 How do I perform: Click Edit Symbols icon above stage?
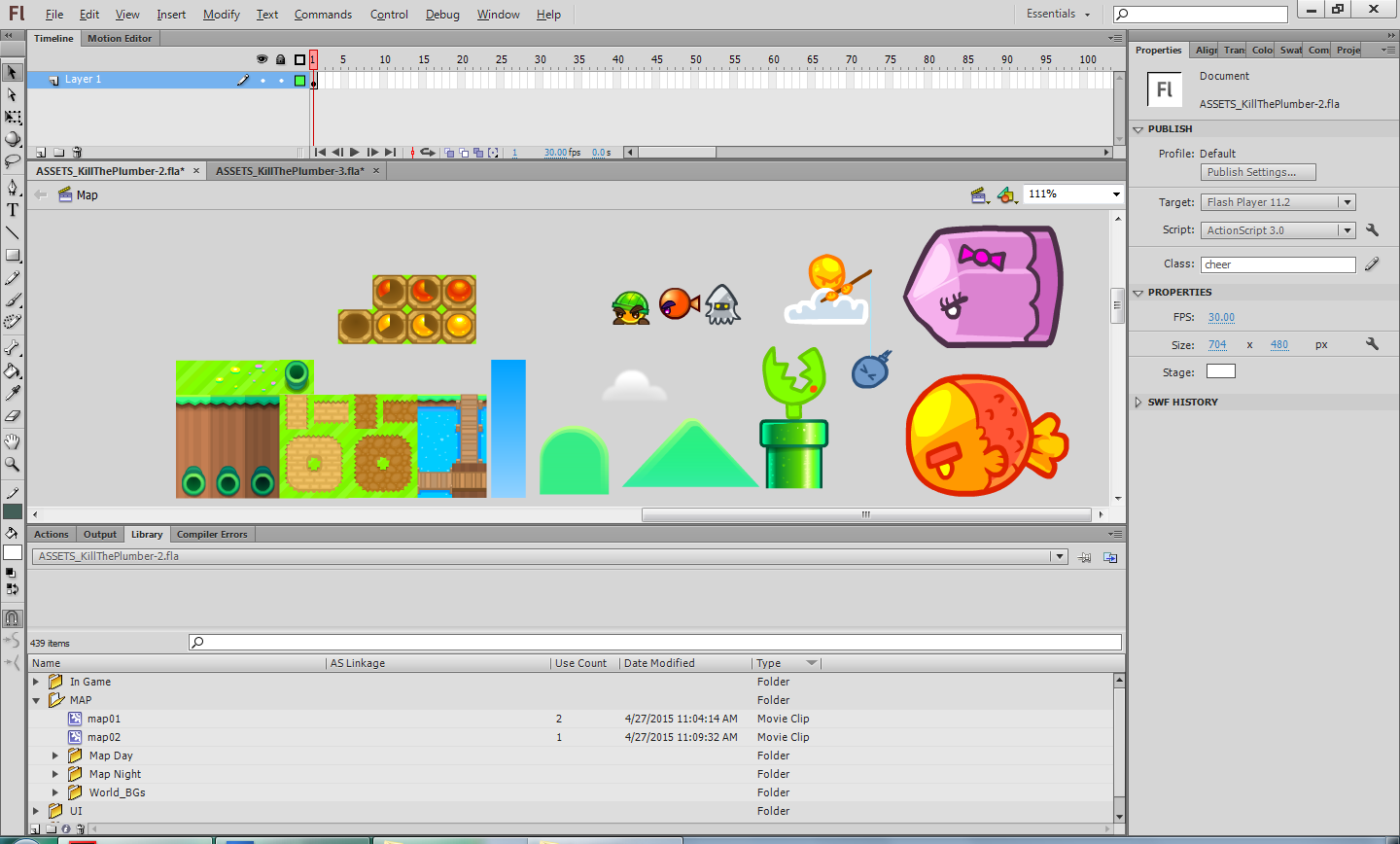(x=1006, y=195)
